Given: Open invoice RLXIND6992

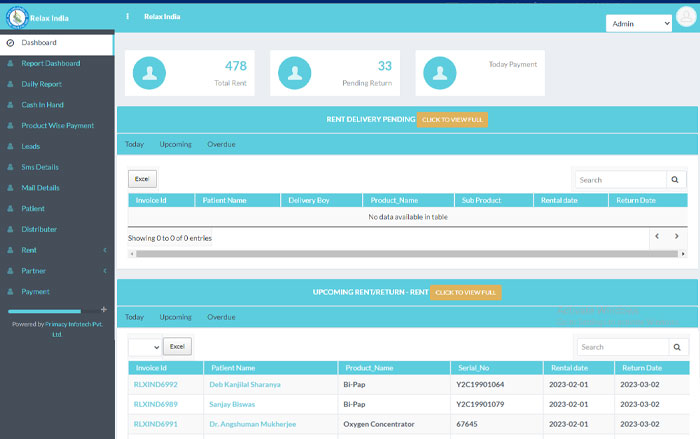Looking at the screenshot, I should 155,385.
